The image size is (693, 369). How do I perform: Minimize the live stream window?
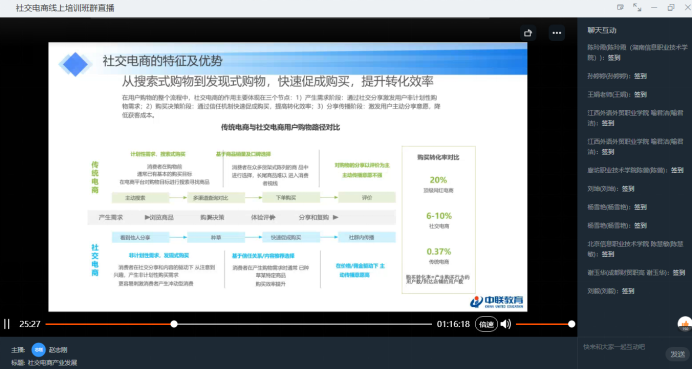654,8
